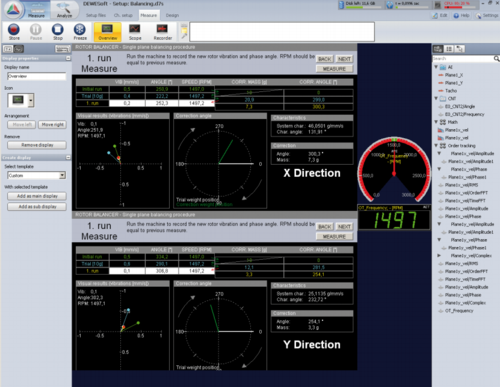Click the channel Search field
Image resolution: width=500 pixels, height=387 pixels.
click(463, 59)
